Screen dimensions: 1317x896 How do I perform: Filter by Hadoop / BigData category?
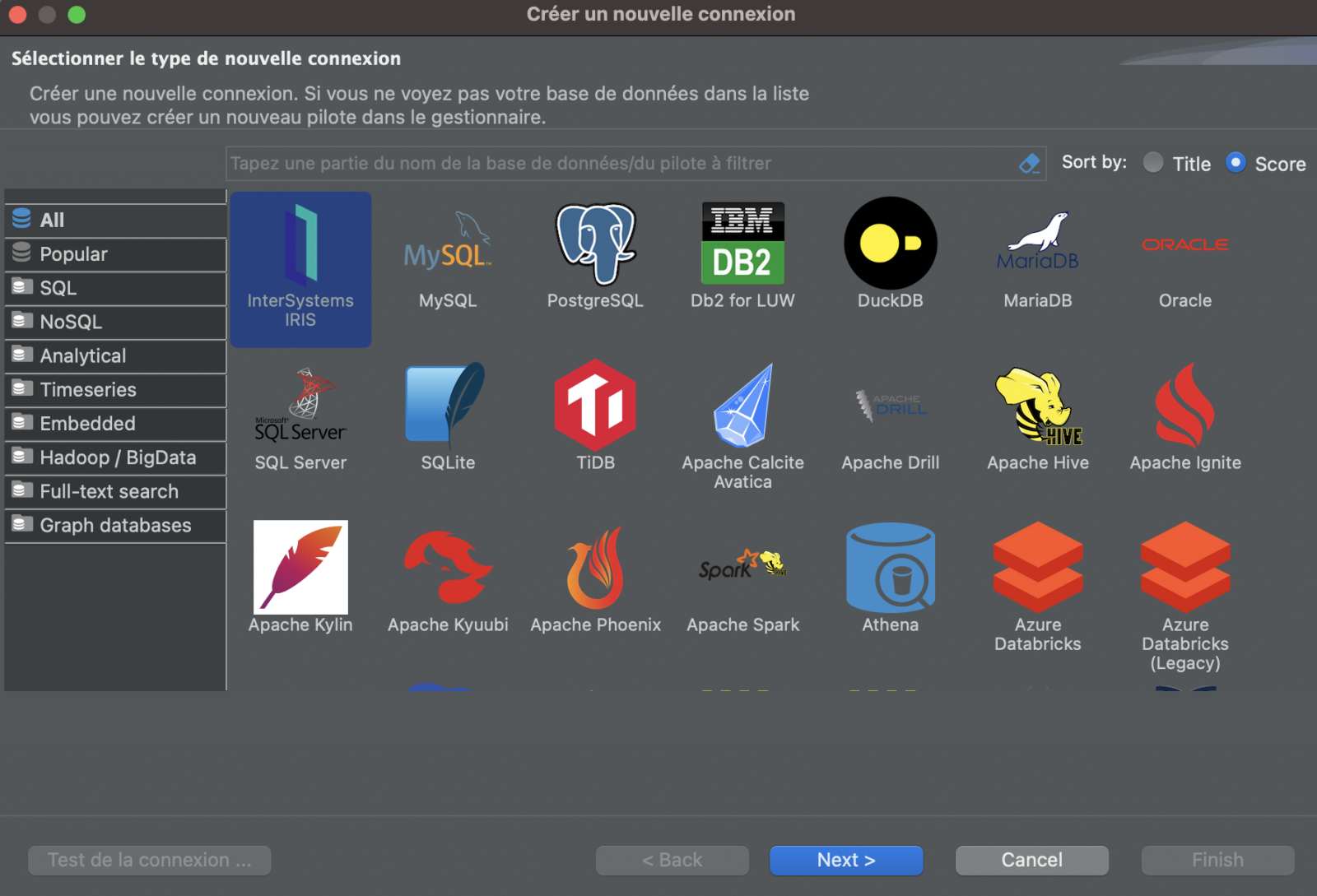[115, 457]
